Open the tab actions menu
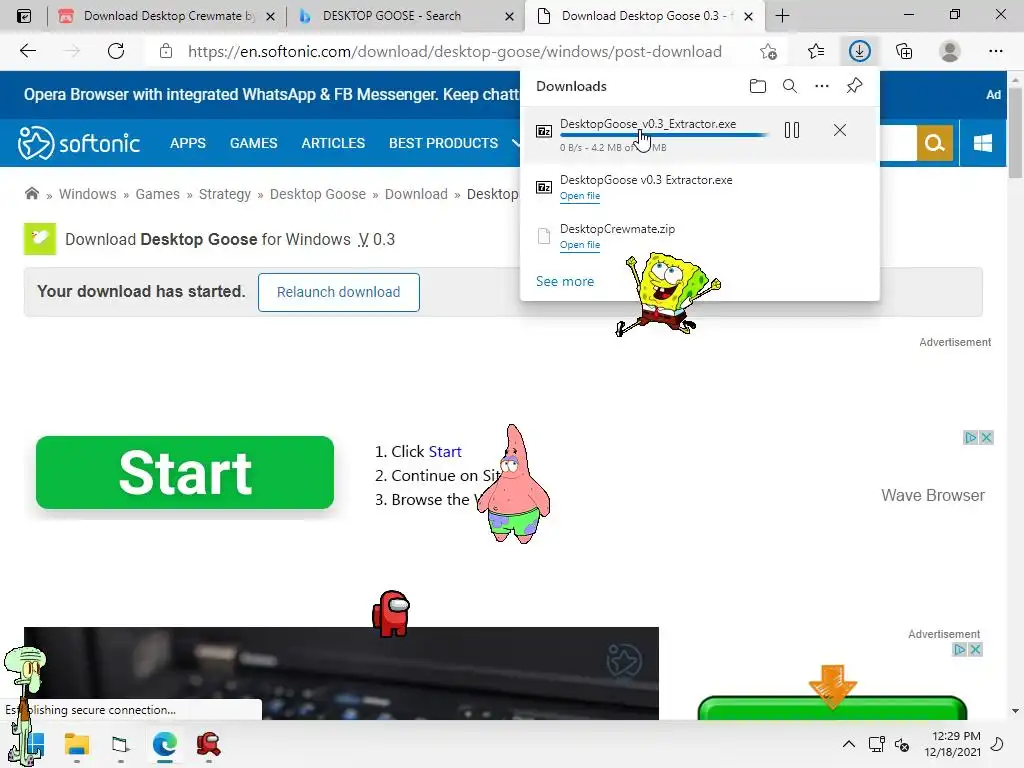The height and width of the screenshot is (768, 1024). [x=24, y=16]
